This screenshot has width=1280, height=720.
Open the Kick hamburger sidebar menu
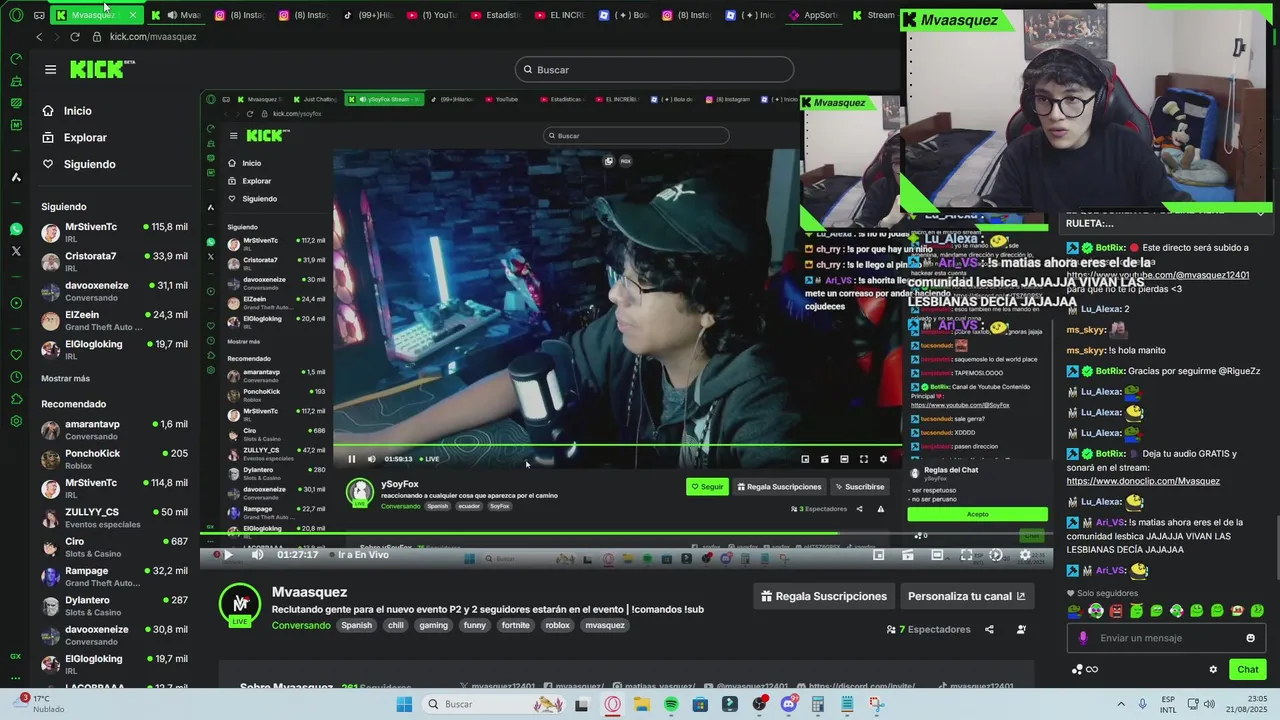tap(50, 69)
